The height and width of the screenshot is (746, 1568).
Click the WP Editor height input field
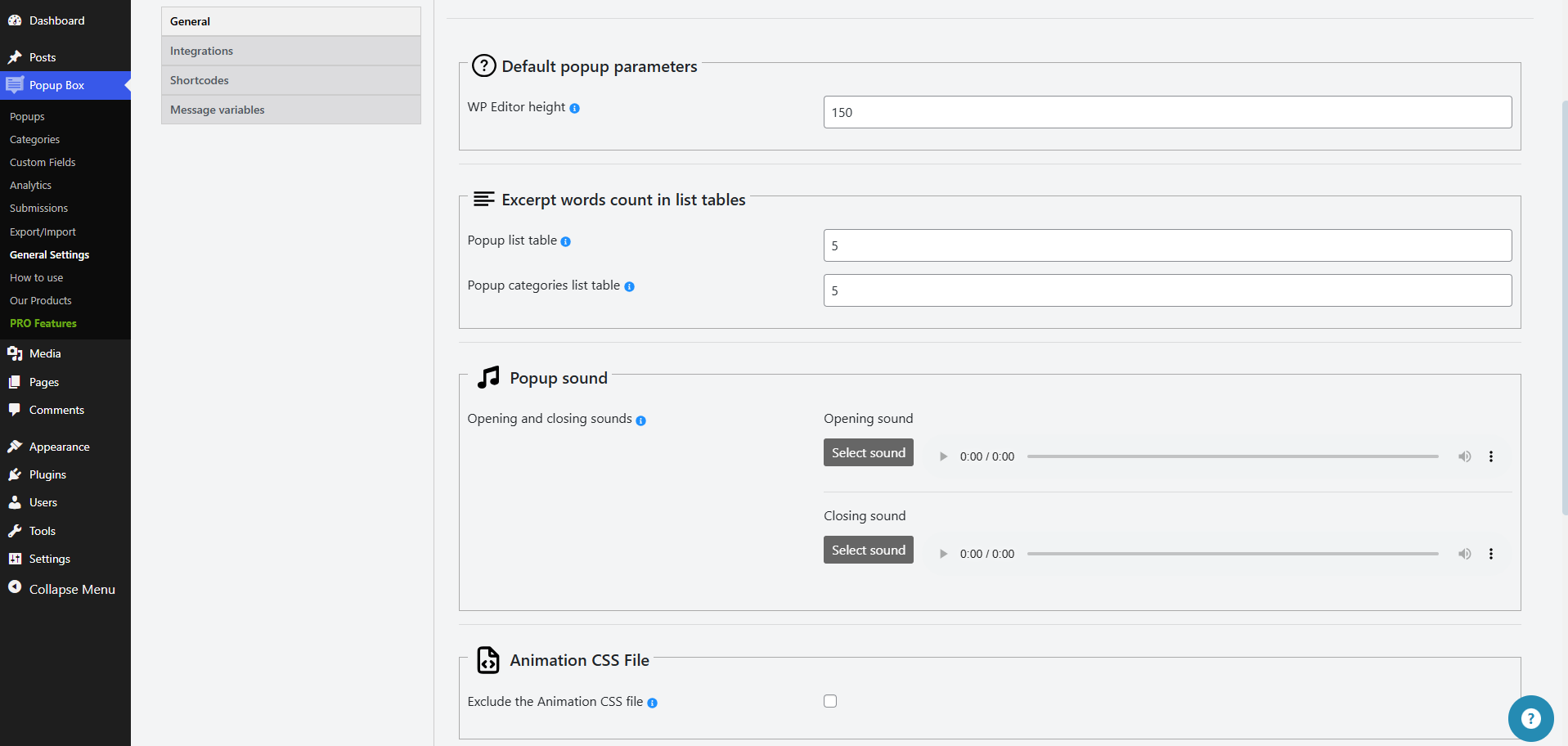tap(1167, 112)
